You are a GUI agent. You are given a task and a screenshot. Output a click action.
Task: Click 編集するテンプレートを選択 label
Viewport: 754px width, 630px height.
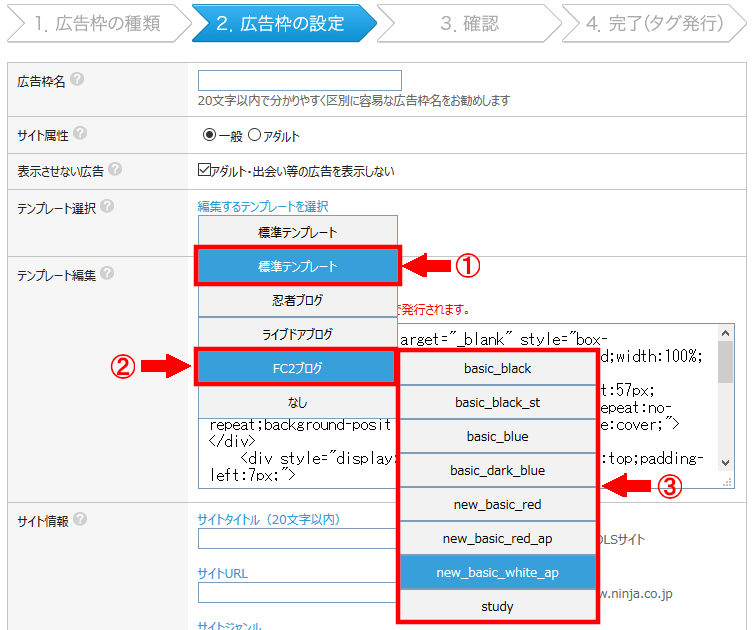click(x=263, y=206)
